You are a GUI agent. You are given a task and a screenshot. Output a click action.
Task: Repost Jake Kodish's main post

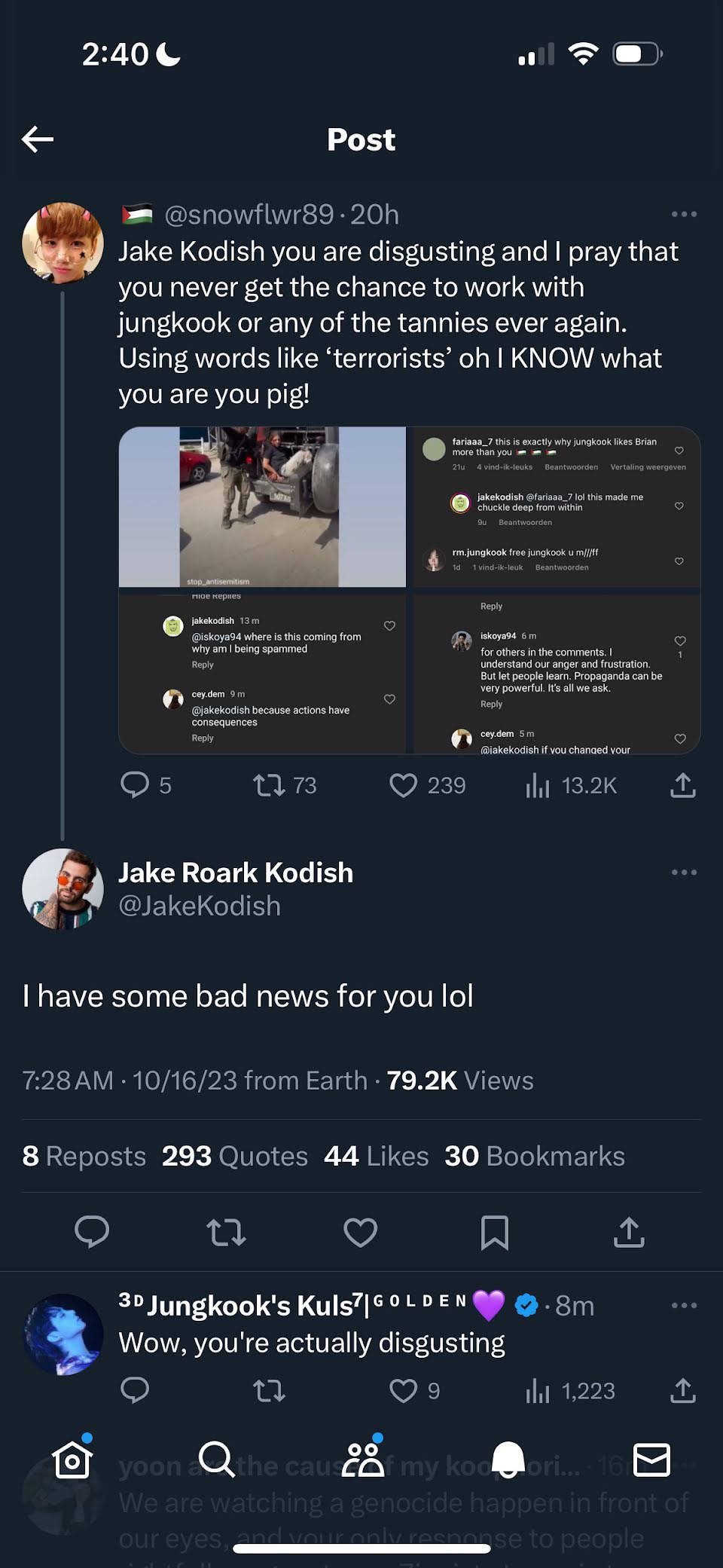tap(226, 1232)
